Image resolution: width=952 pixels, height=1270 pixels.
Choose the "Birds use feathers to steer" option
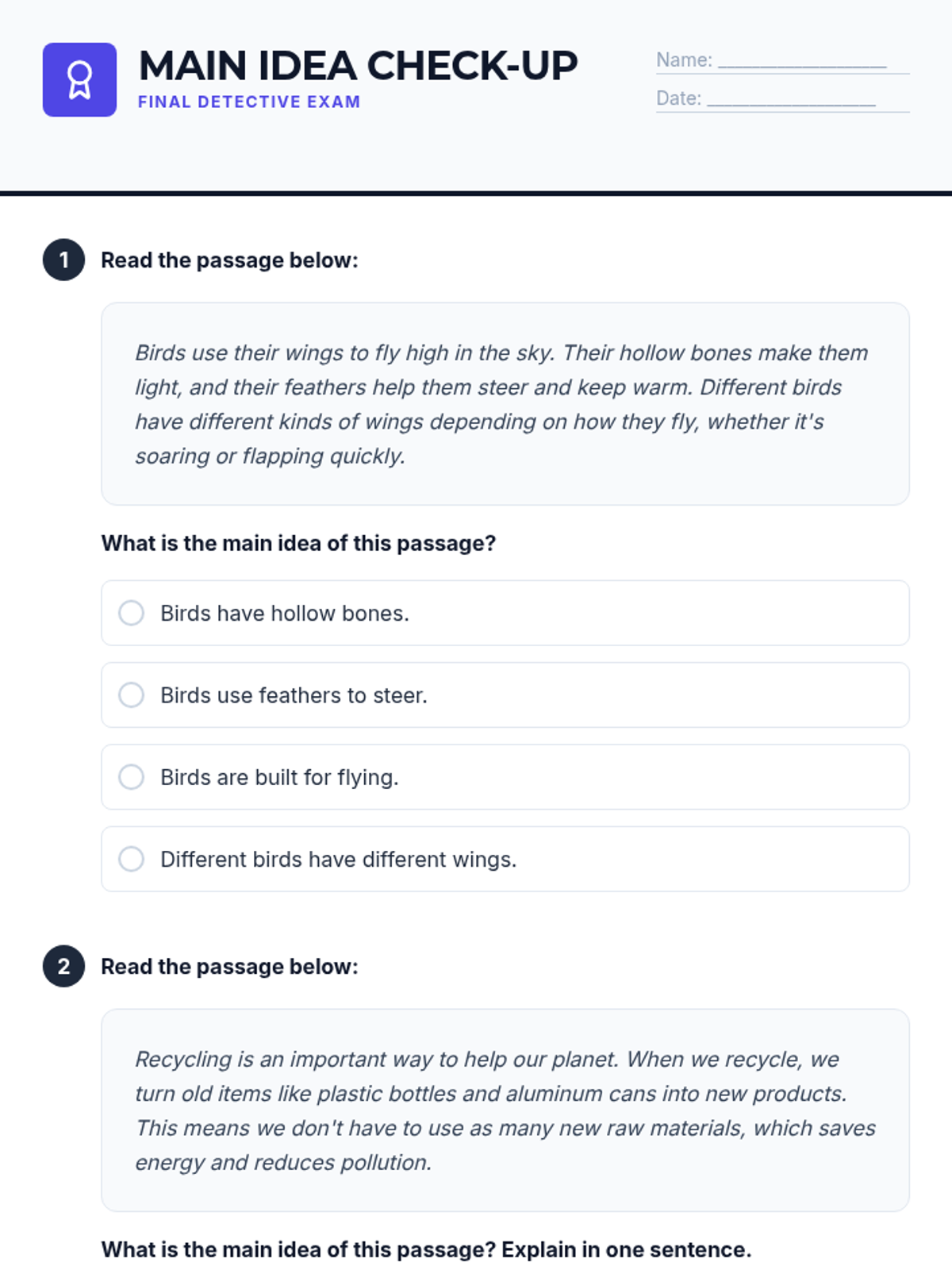point(132,695)
